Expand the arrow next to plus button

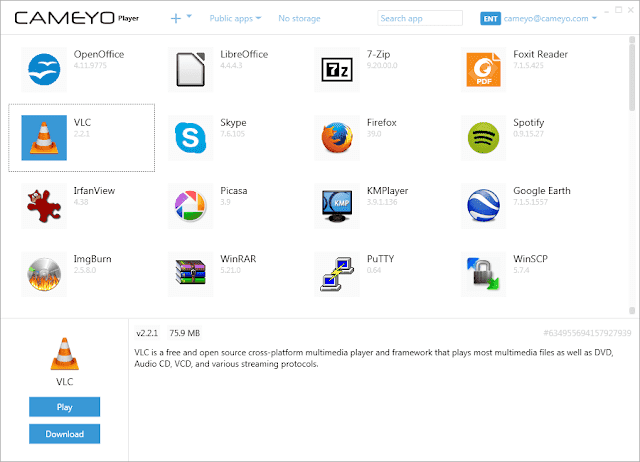tap(189, 16)
